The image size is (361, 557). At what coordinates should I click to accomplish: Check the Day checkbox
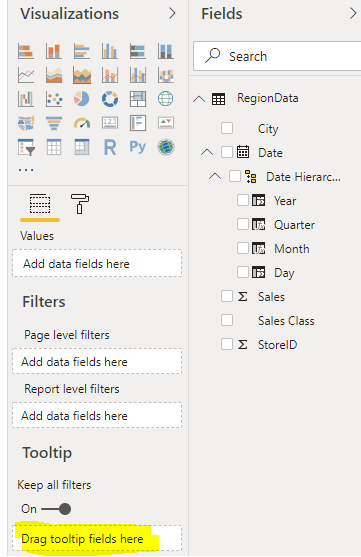[x=243, y=272]
